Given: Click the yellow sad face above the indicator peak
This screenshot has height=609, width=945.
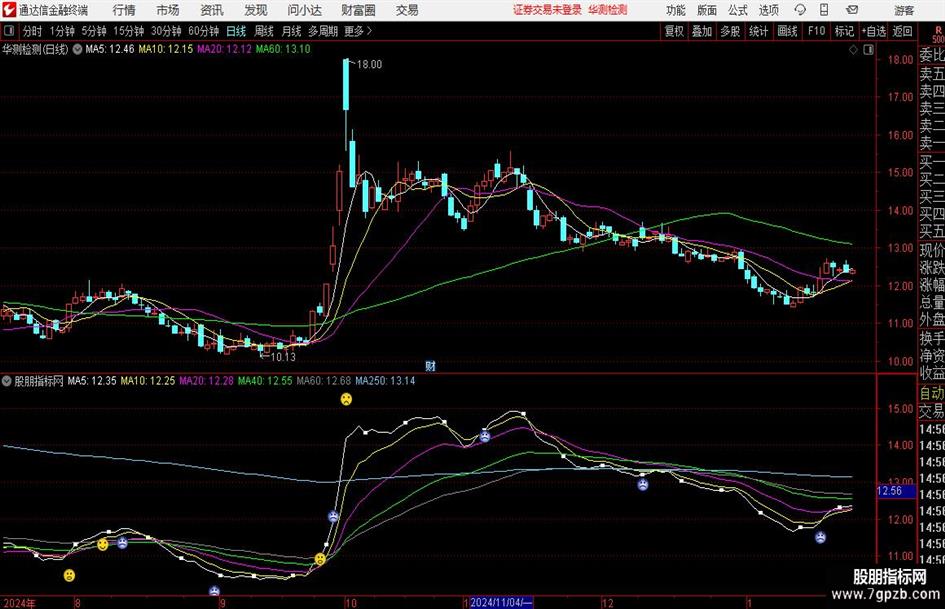Looking at the screenshot, I should pyautogui.click(x=346, y=399).
